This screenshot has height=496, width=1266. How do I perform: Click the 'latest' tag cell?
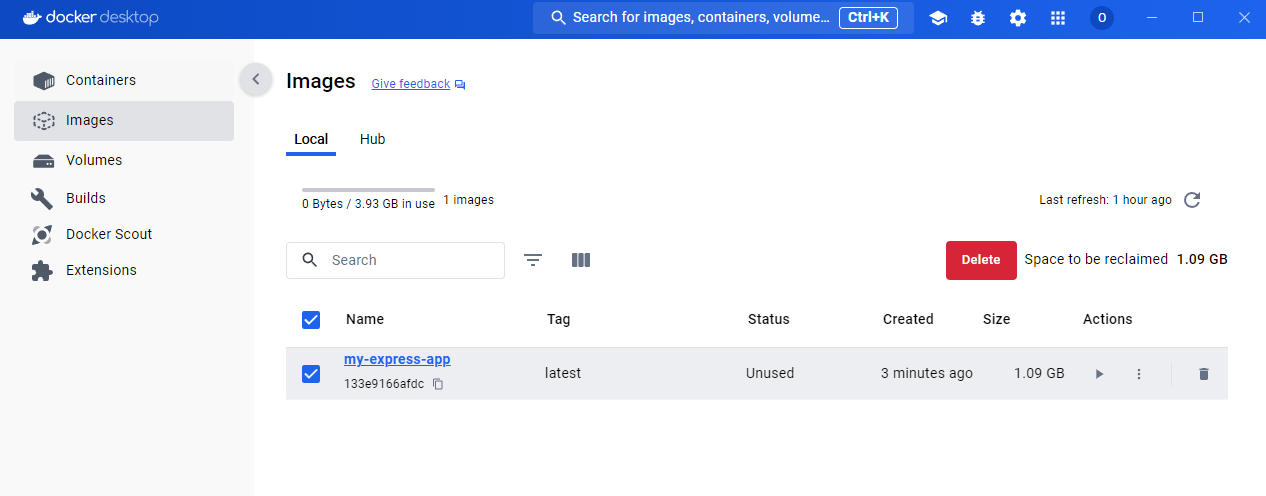[563, 373]
